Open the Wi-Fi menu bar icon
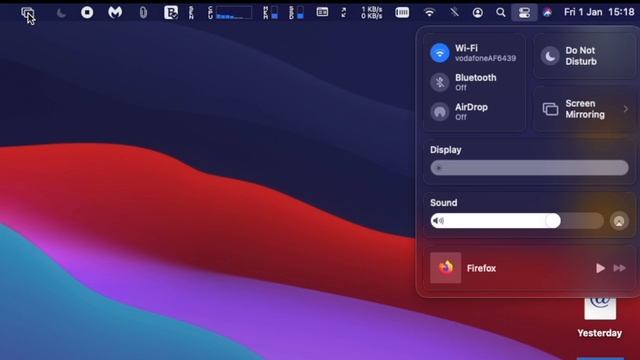This screenshot has width=640, height=360. pos(429,13)
